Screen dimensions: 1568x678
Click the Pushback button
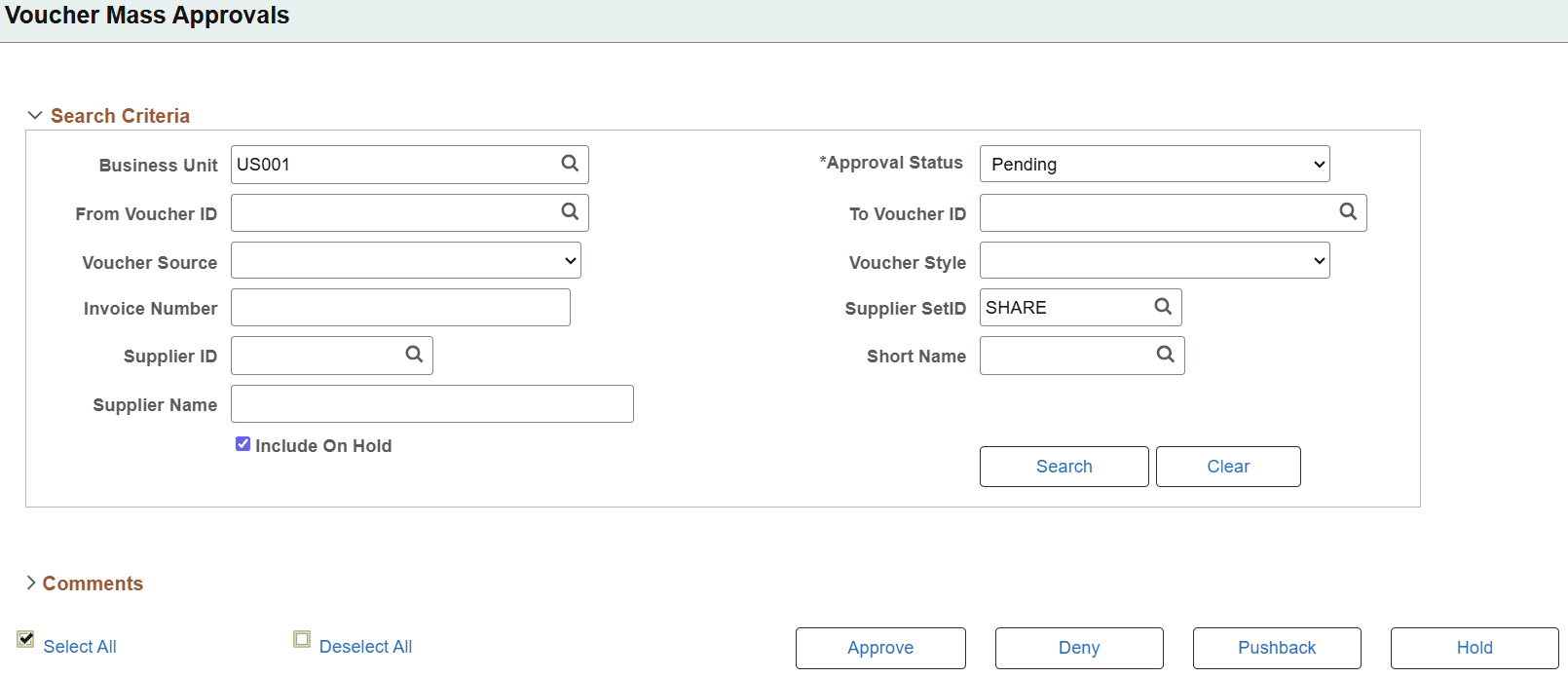coord(1277,648)
